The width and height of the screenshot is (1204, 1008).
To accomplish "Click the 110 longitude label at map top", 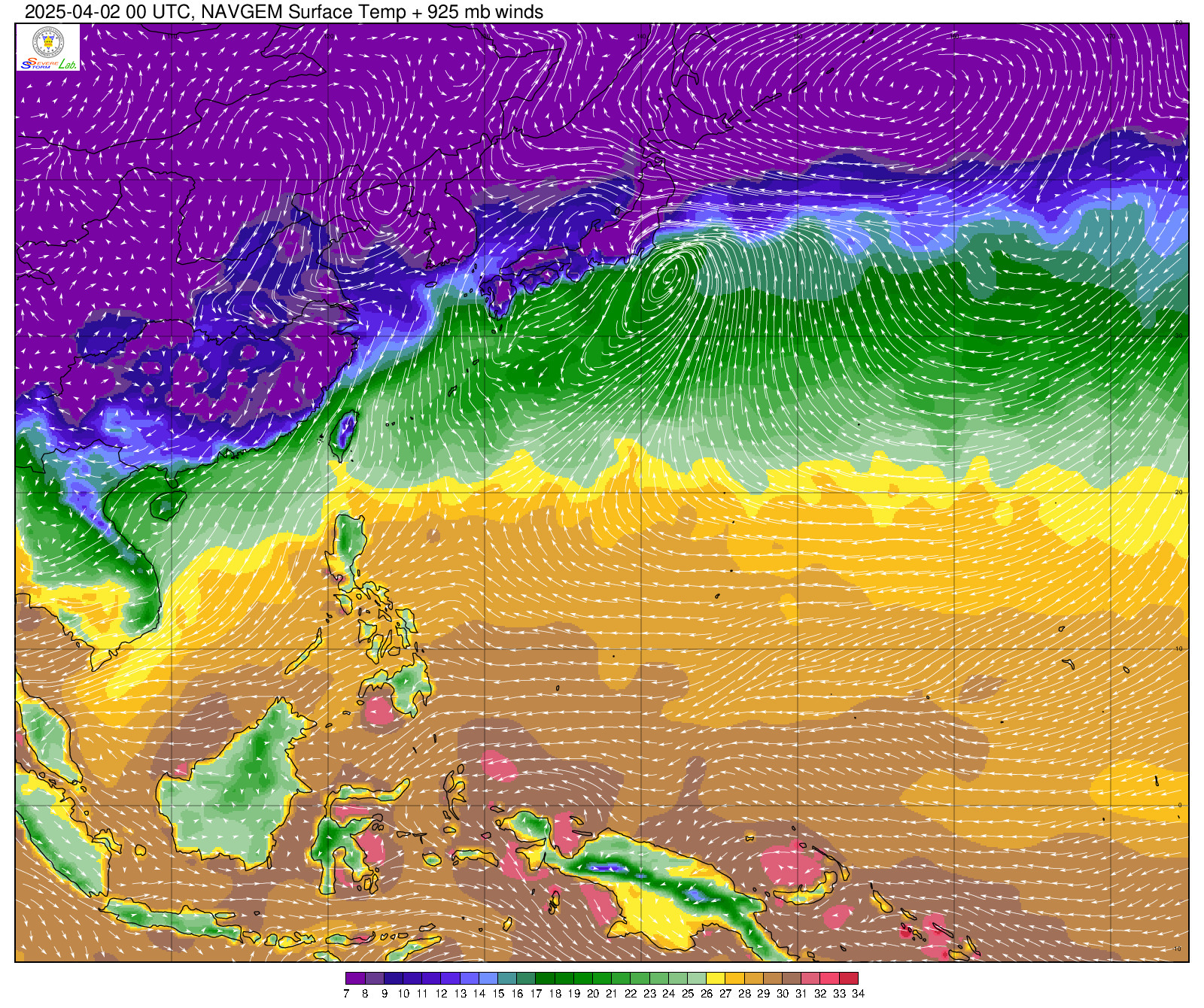I will 172,35.
